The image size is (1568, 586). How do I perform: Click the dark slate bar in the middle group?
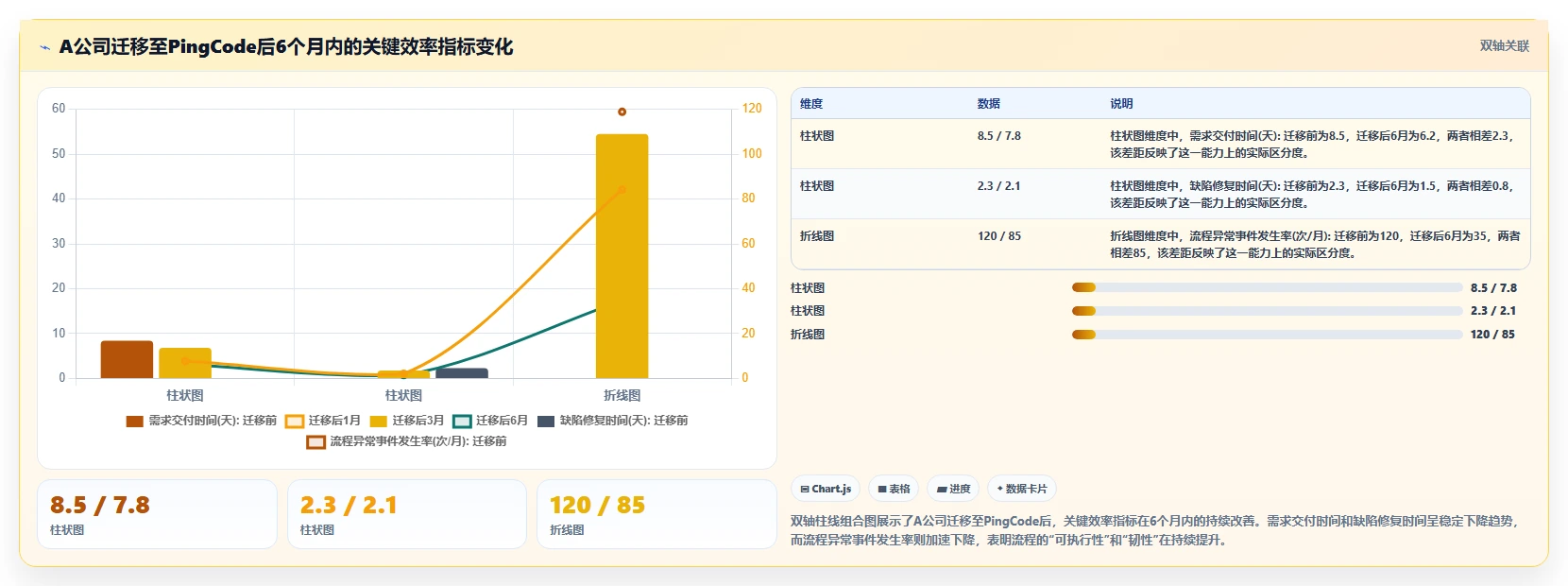[462, 373]
